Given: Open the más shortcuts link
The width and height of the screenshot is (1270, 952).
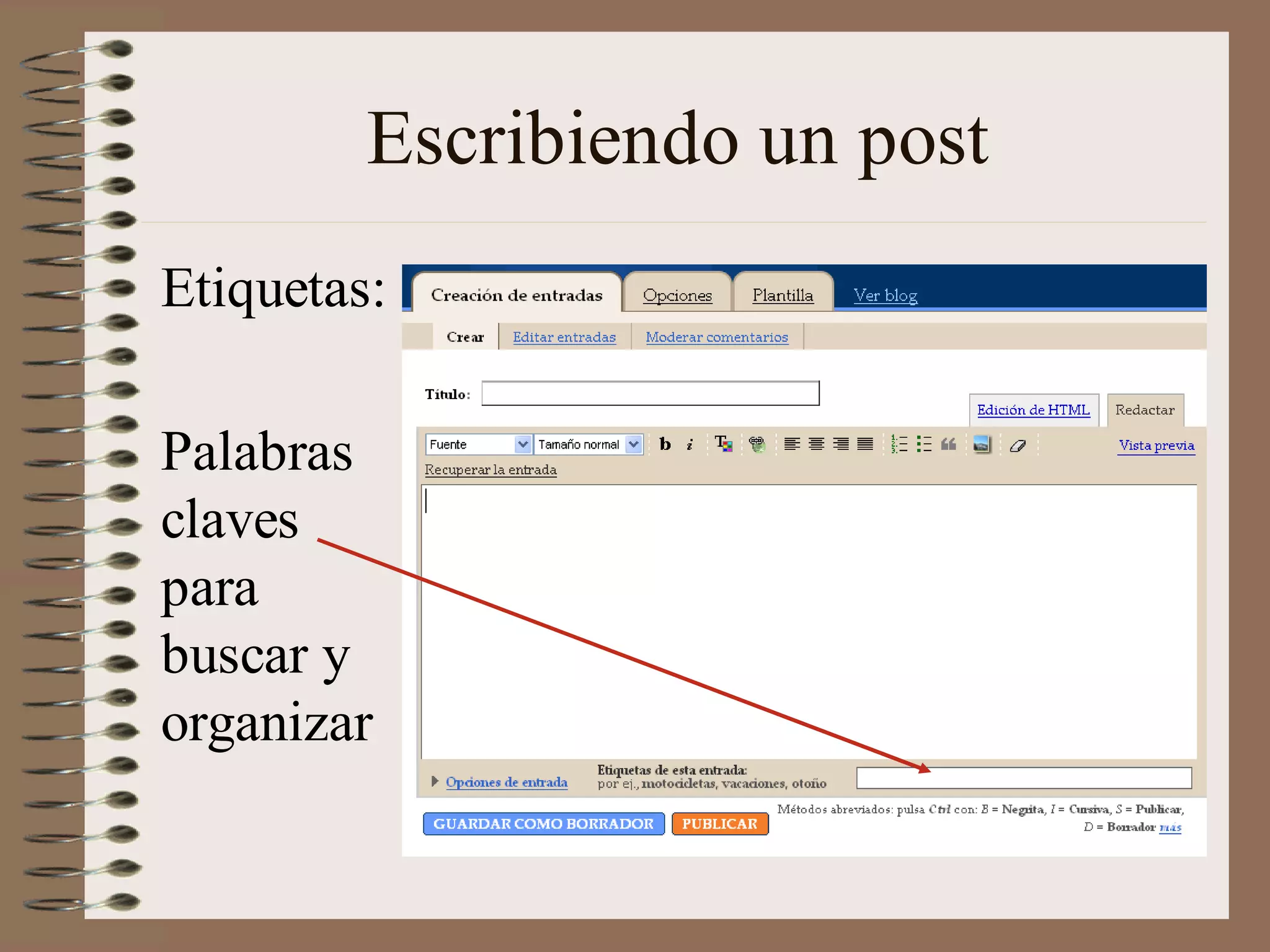Looking at the screenshot, I should 1170,827.
